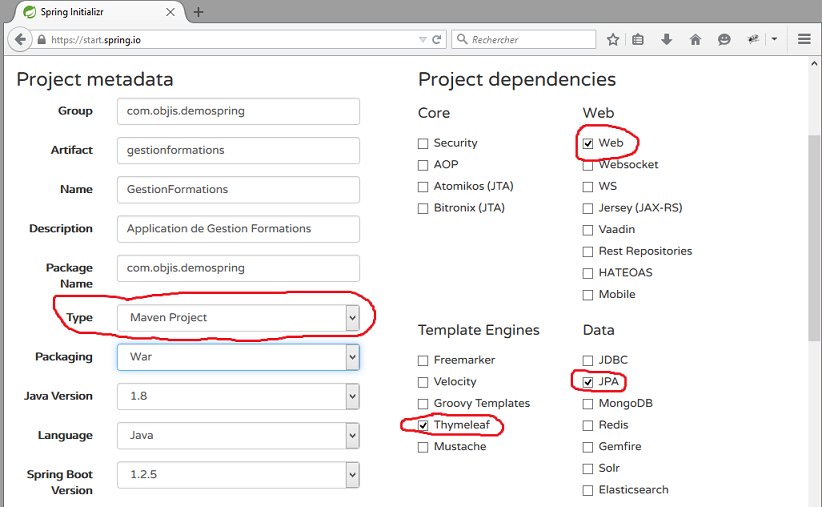The image size is (822, 507).
Task: Check the Elasticsearch checkbox
Action: coord(588,490)
